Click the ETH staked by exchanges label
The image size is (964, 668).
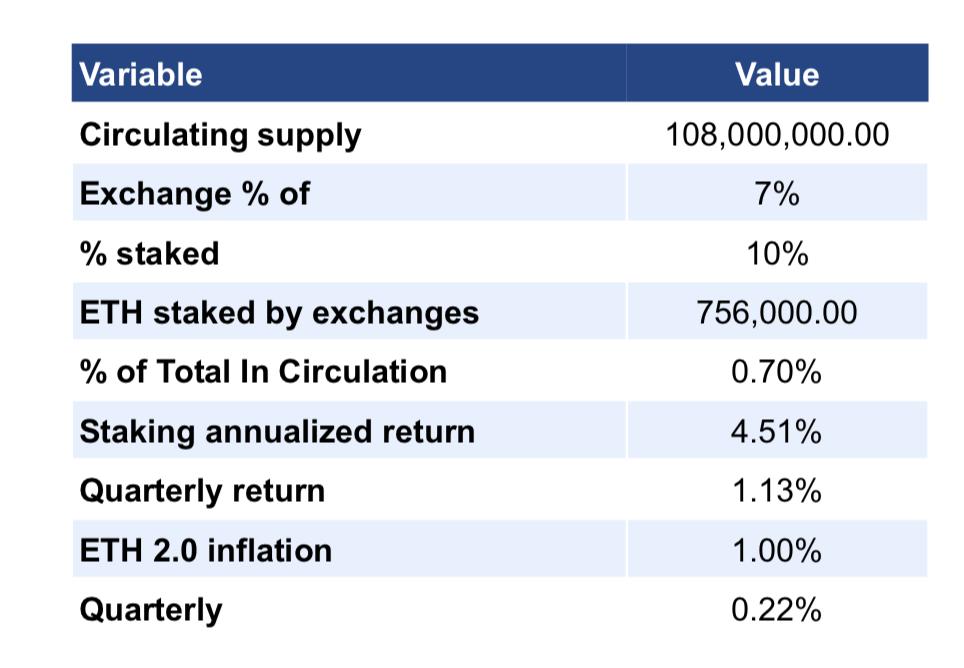click(x=279, y=313)
